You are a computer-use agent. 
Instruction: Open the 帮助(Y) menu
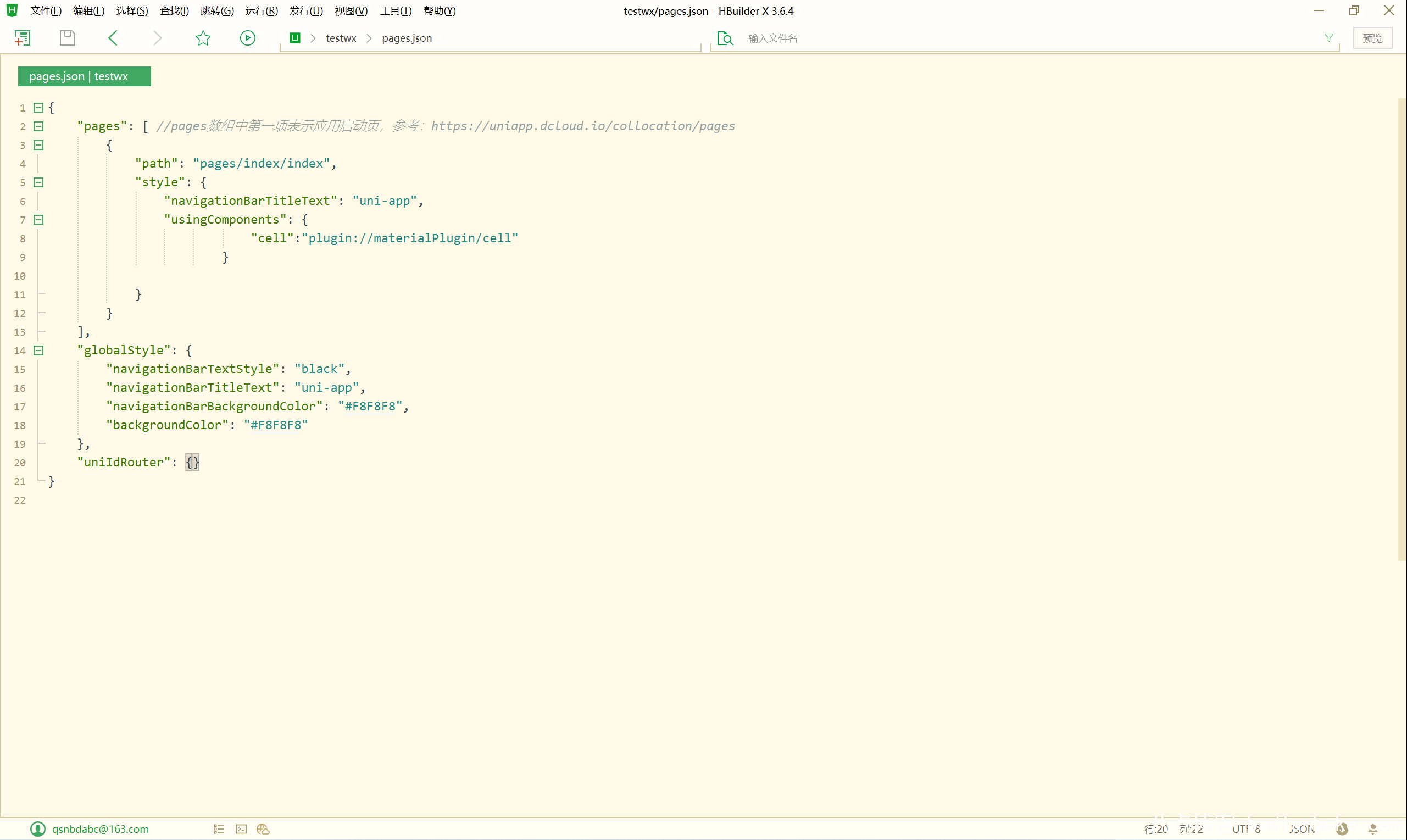[440, 11]
